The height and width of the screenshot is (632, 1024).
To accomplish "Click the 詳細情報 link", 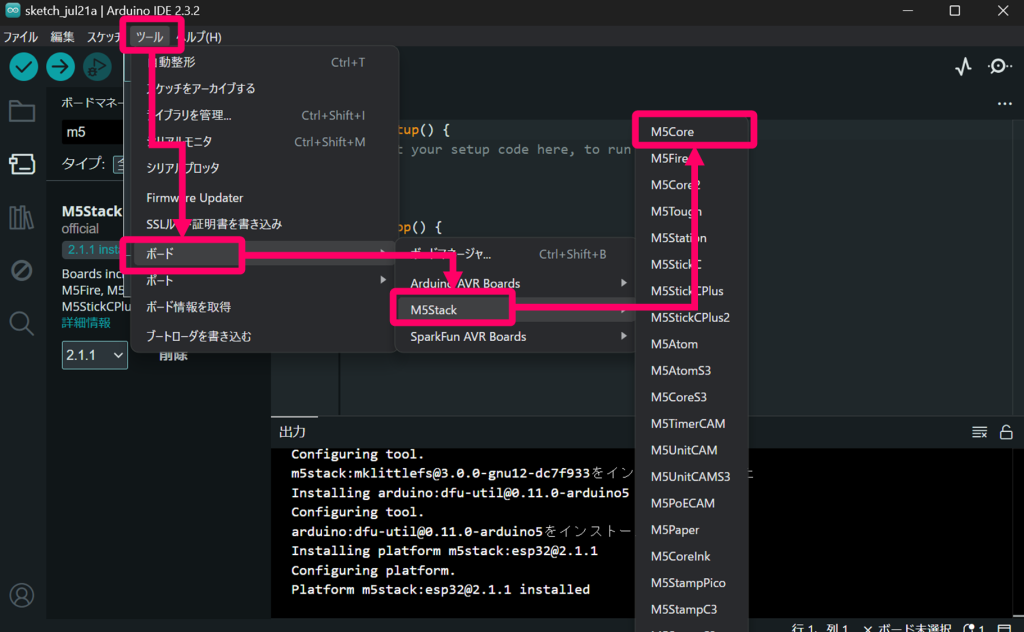I will (86, 323).
